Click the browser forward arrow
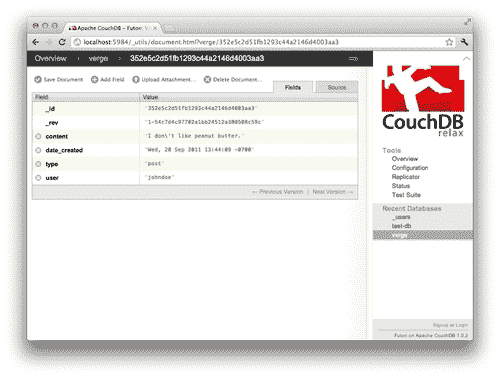 click(x=49, y=42)
